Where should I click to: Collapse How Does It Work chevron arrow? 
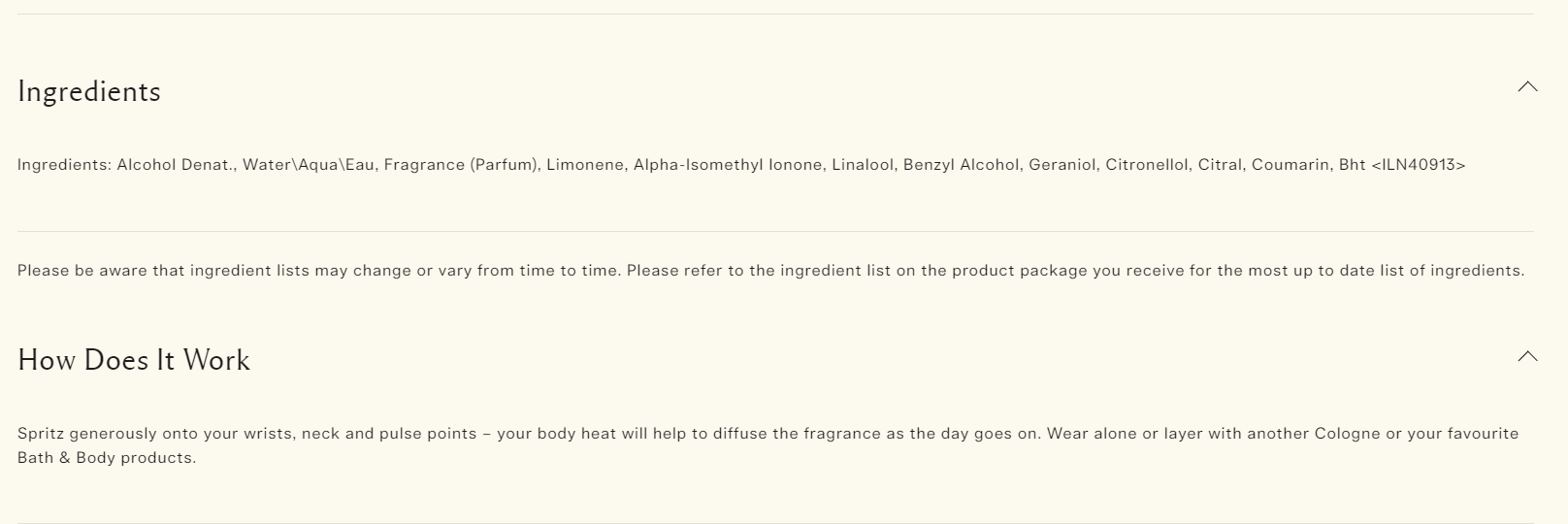point(1527,357)
